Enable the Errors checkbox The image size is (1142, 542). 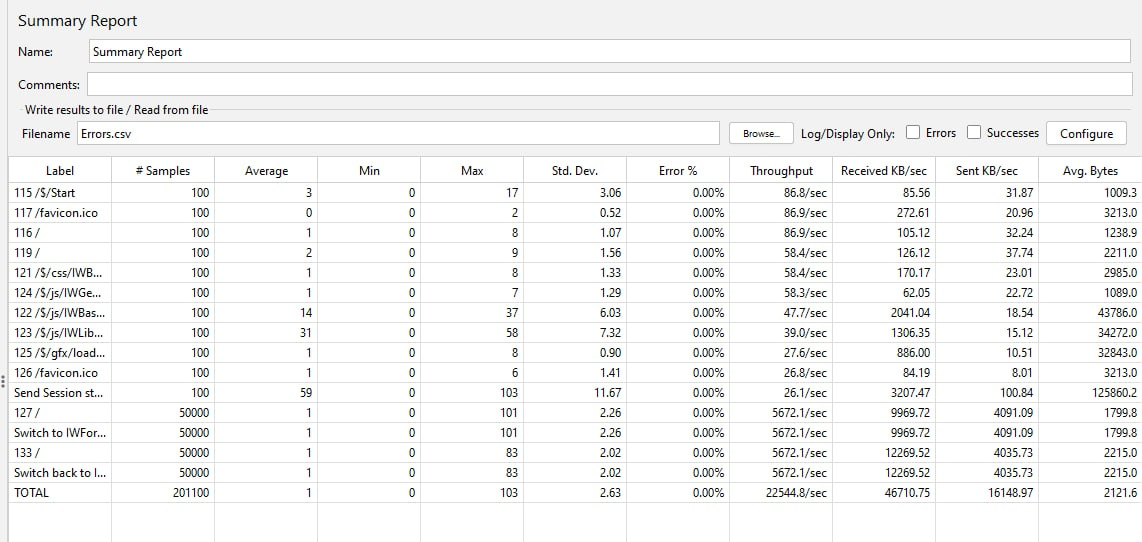[913, 132]
